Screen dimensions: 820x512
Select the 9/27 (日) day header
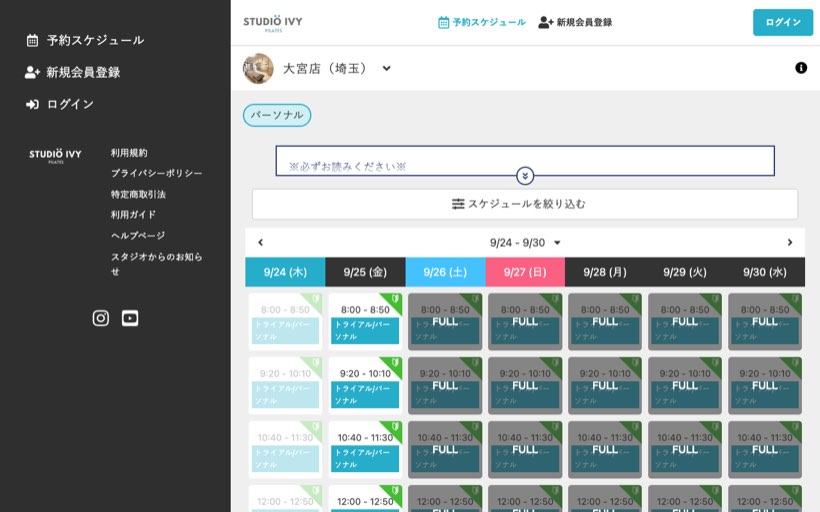coord(525,272)
